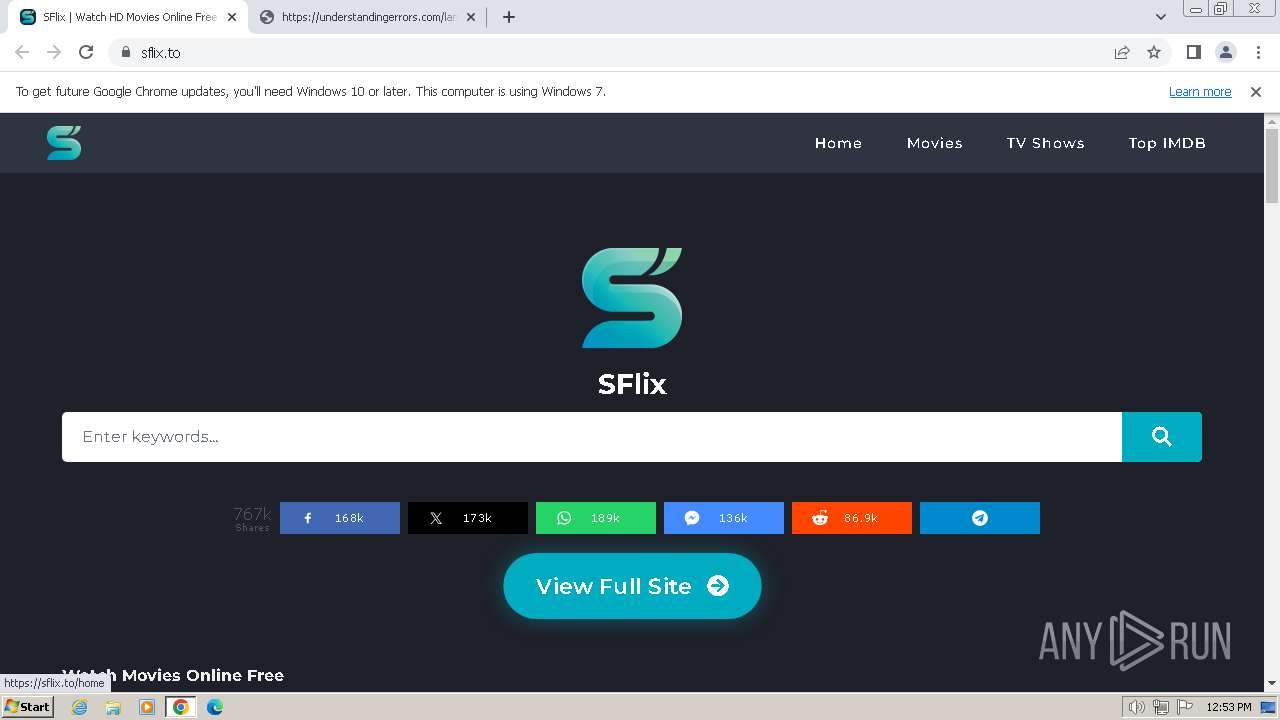1280x720 pixels.
Task: Open Internet Explorer from the taskbar
Action: tap(80, 707)
